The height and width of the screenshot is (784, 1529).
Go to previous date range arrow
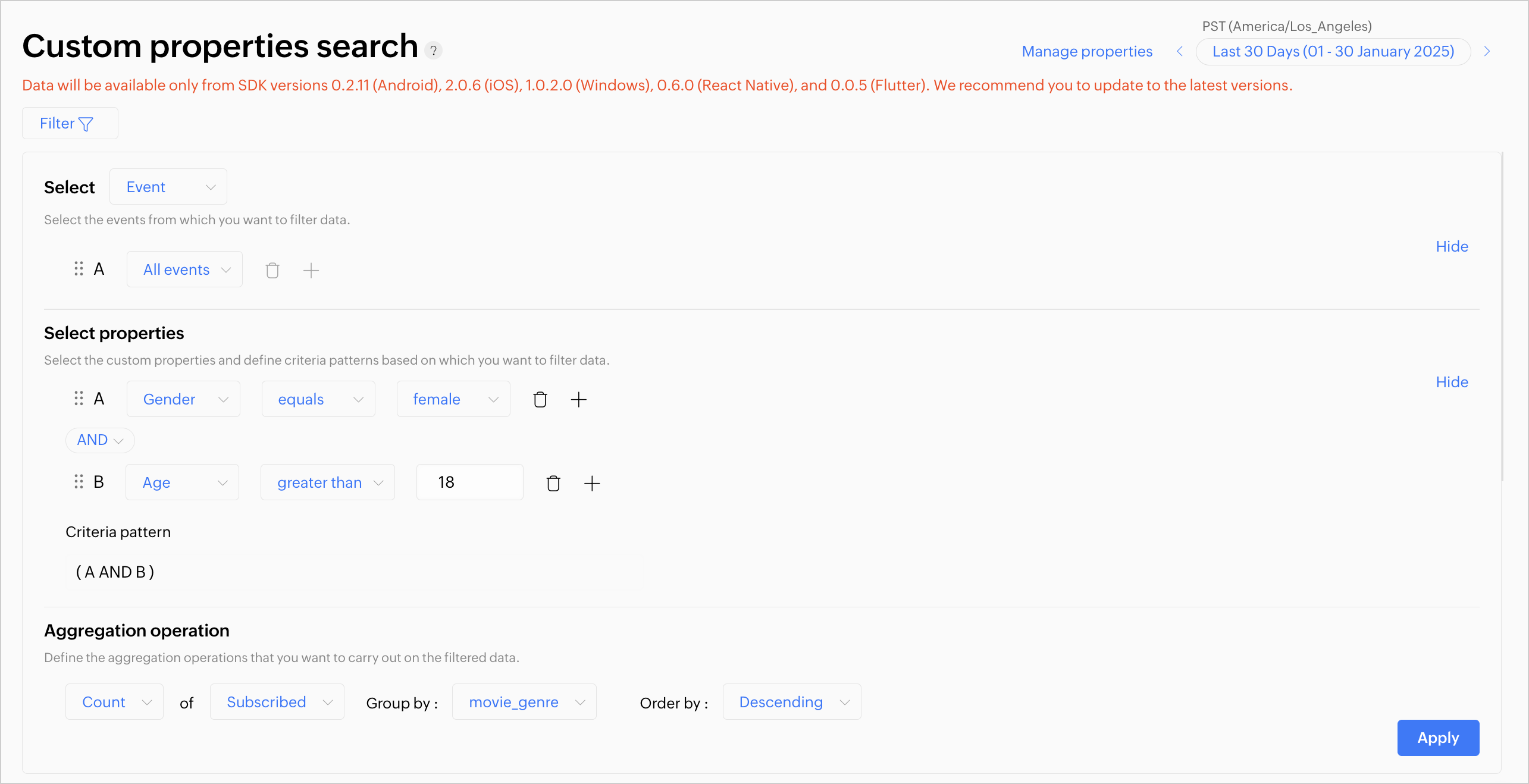tap(1180, 51)
